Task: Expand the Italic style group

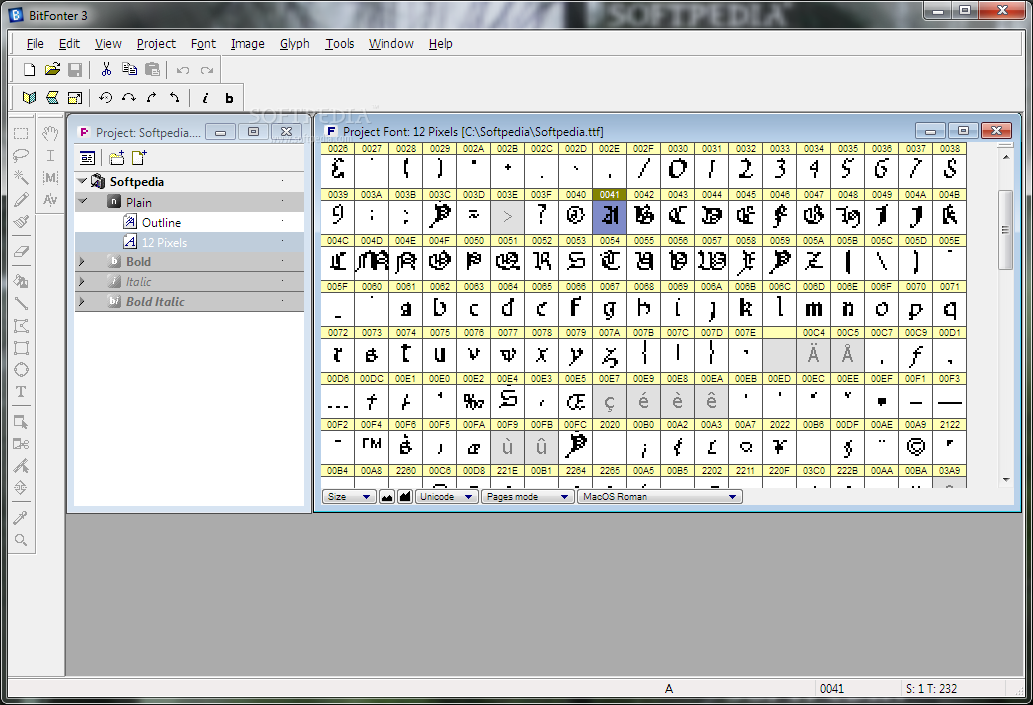Action: [x=82, y=281]
